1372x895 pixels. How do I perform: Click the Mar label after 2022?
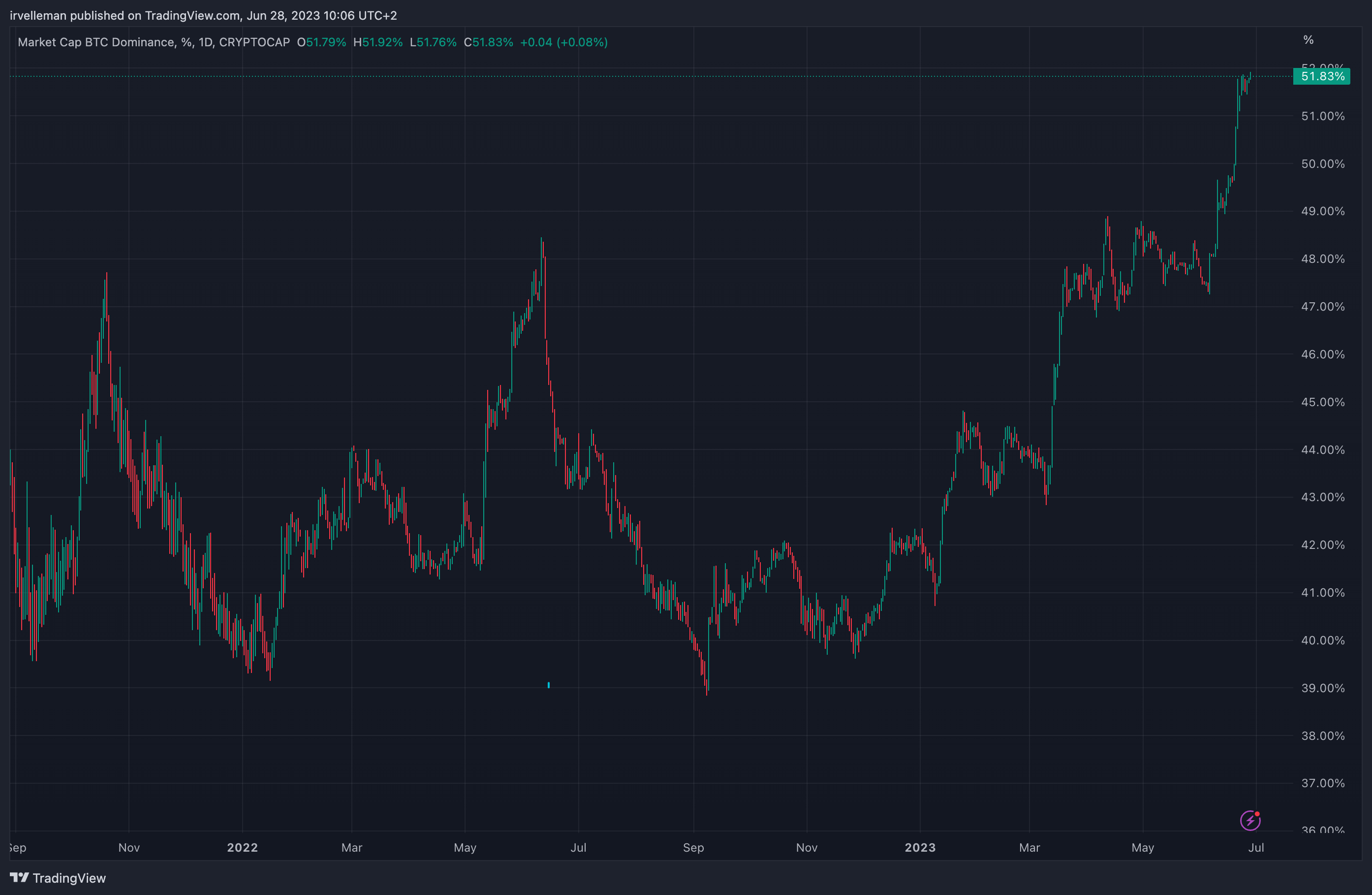(x=352, y=847)
